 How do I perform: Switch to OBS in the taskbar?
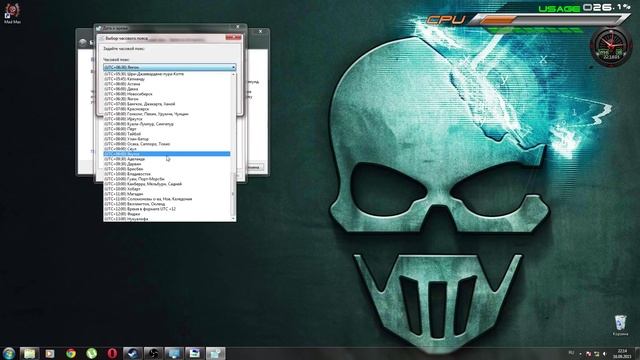153,353
